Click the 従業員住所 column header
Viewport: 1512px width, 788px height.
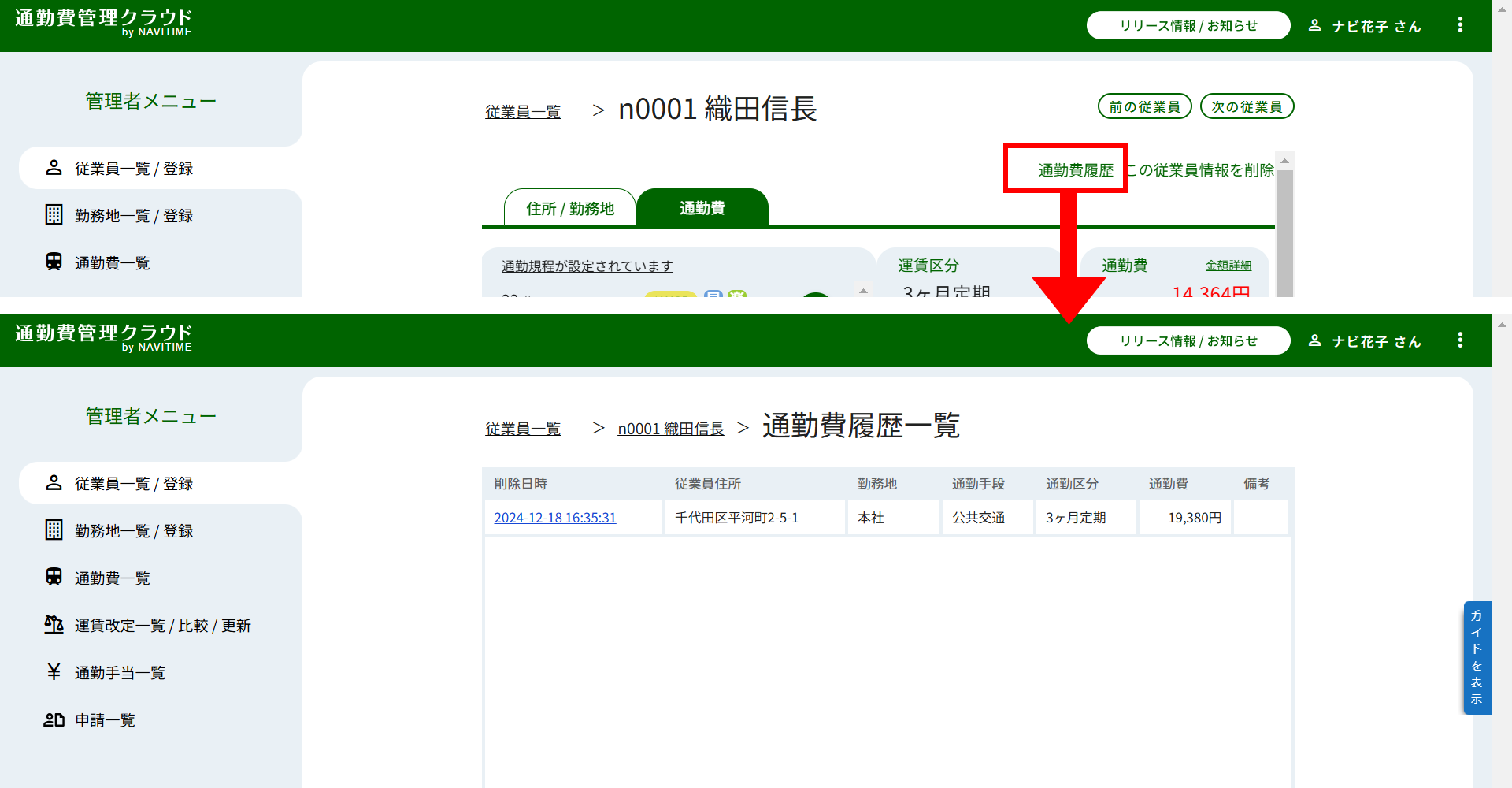(x=708, y=484)
